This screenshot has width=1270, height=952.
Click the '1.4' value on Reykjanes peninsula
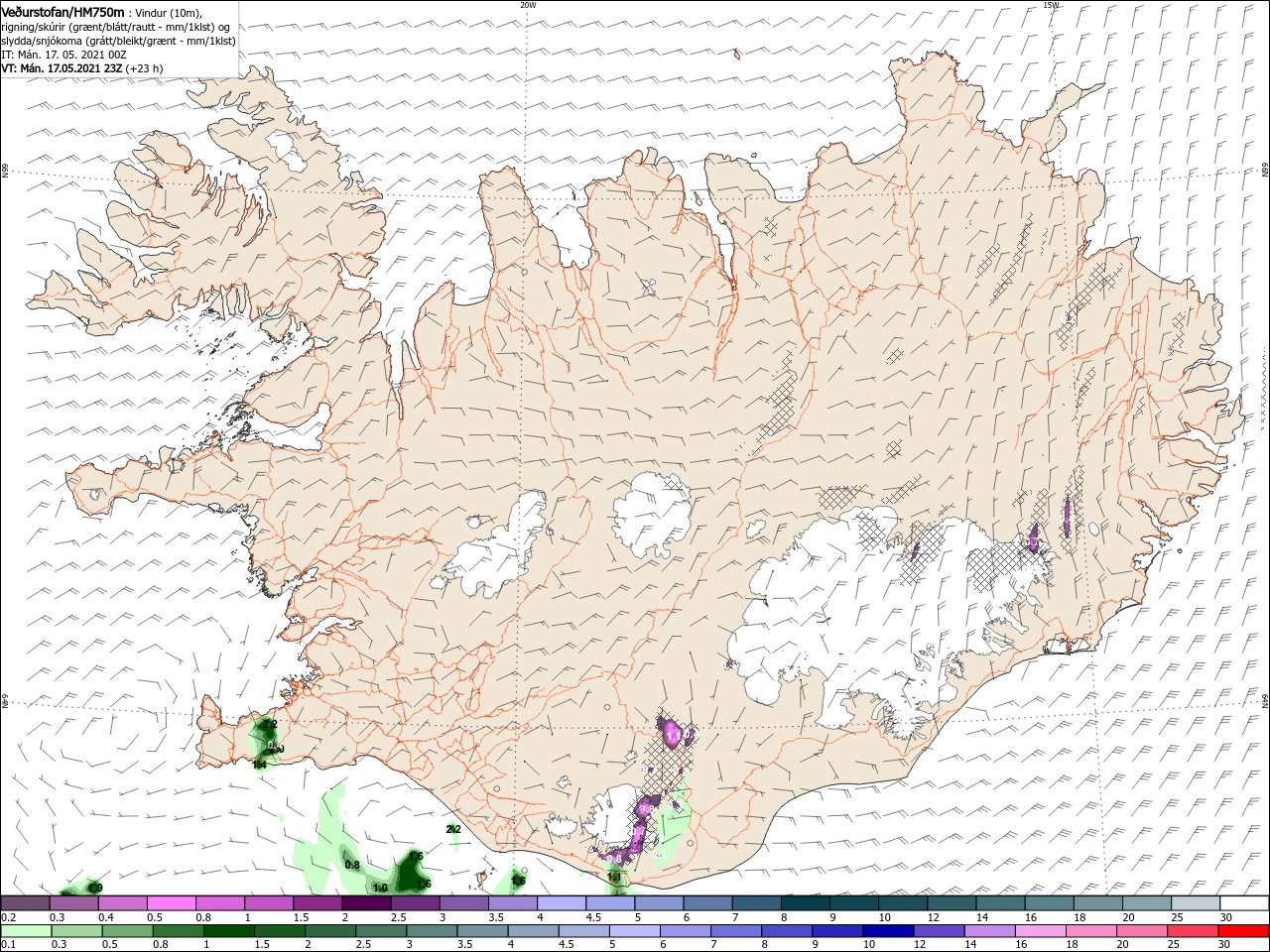click(260, 765)
